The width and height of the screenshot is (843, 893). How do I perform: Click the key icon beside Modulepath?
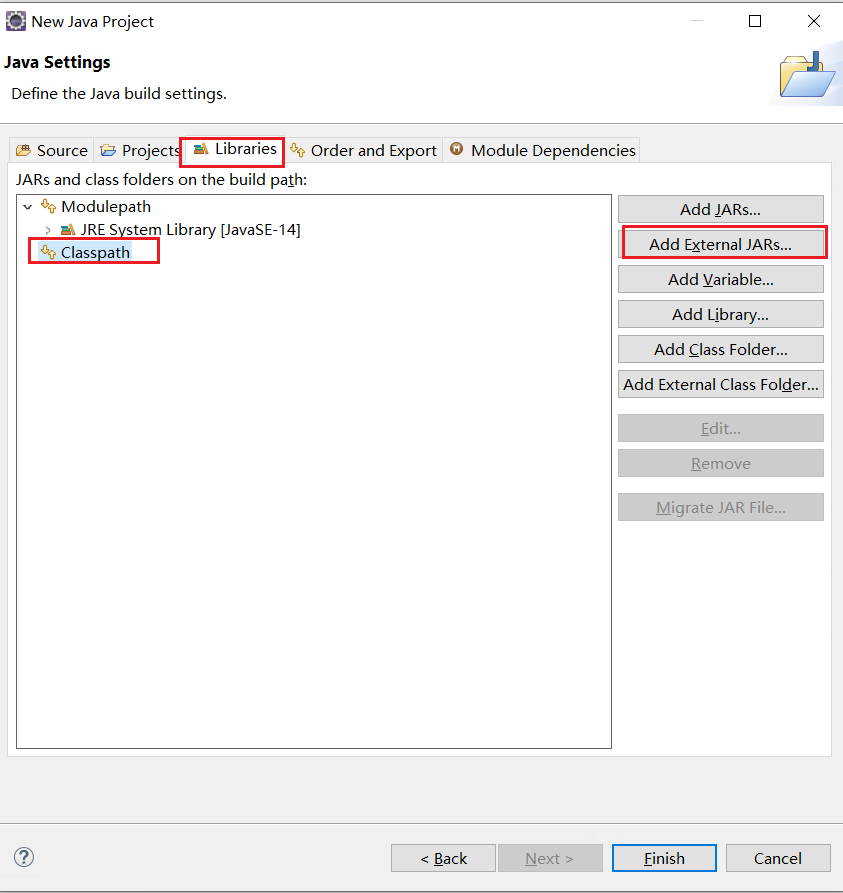[x=47, y=207]
